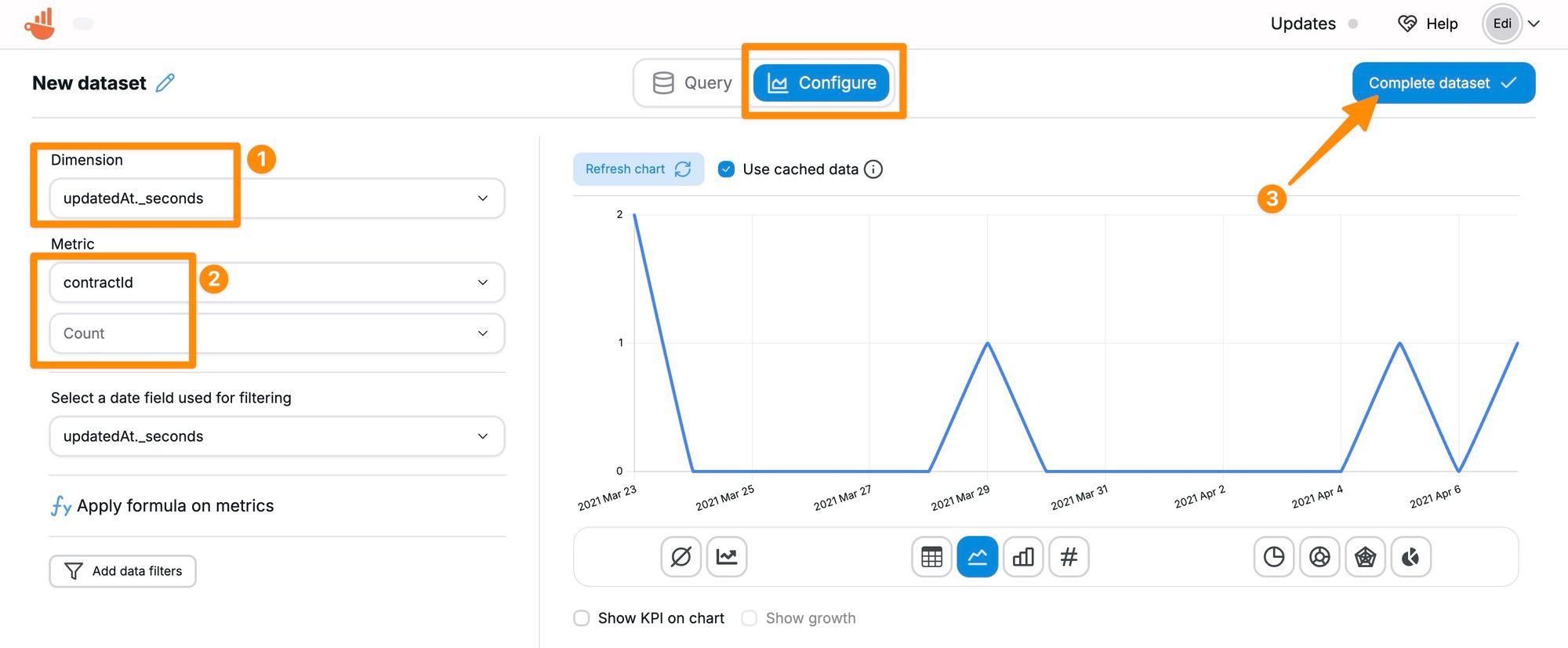
Task: Switch to the bar chart type
Action: pyautogui.click(x=1023, y=557)
